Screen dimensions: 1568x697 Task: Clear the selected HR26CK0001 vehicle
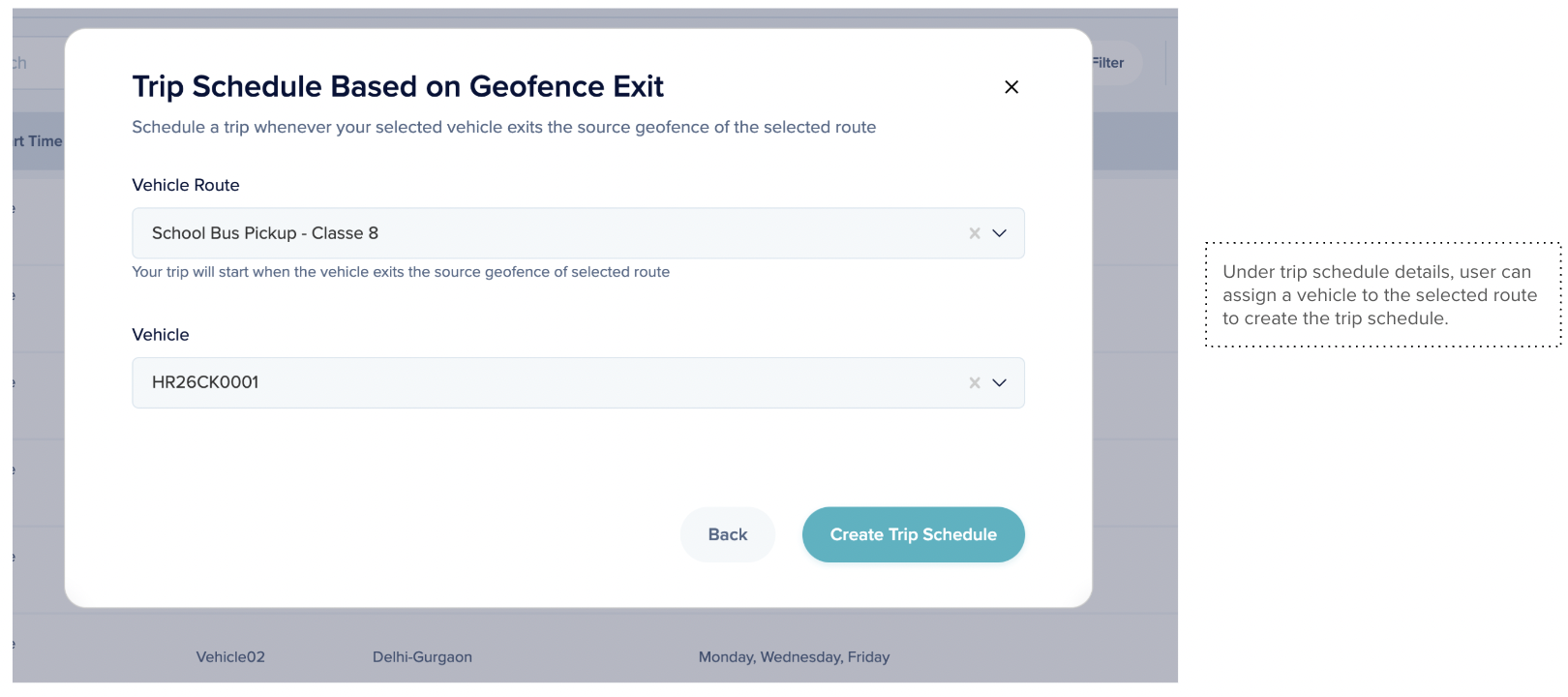[975, 383]
